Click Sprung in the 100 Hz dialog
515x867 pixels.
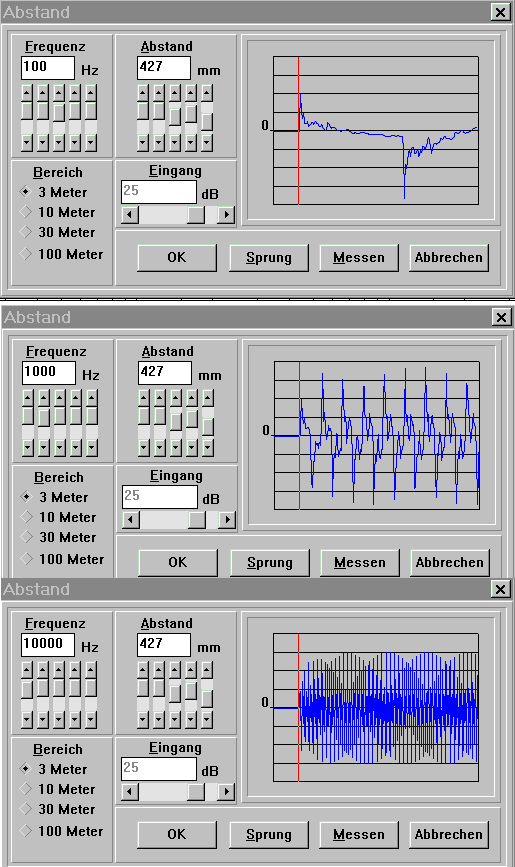(x=269, y=258)
